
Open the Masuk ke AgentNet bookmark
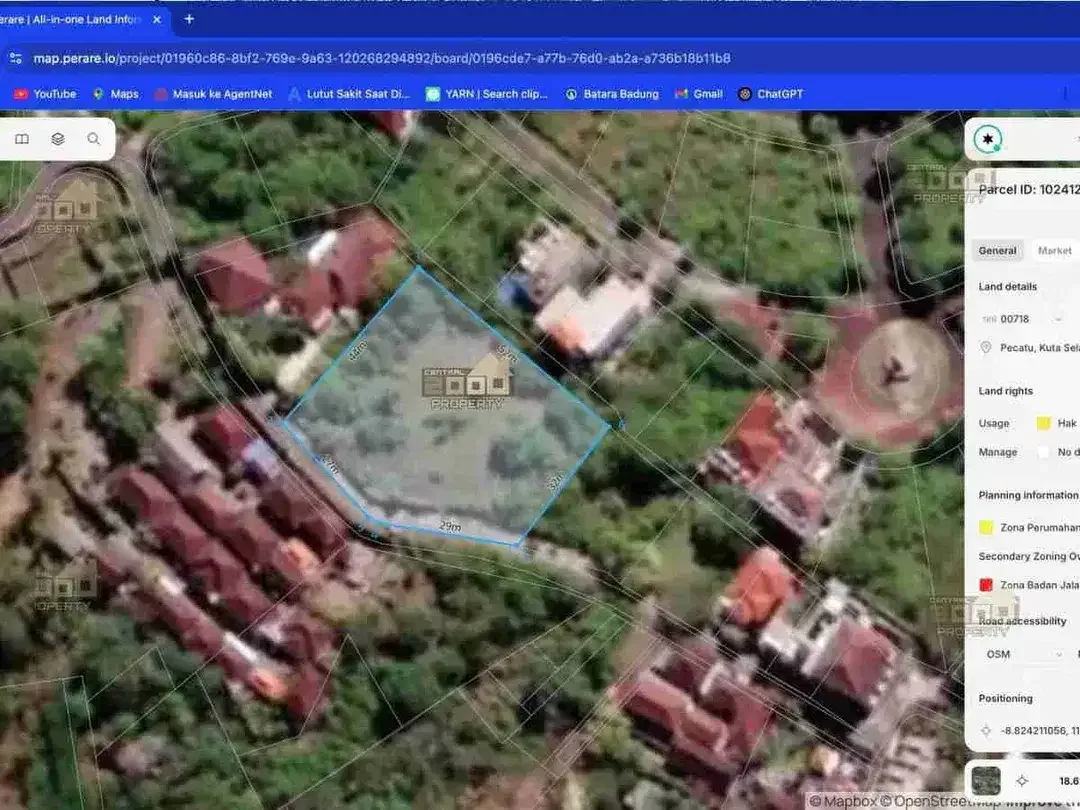(214, 94)
